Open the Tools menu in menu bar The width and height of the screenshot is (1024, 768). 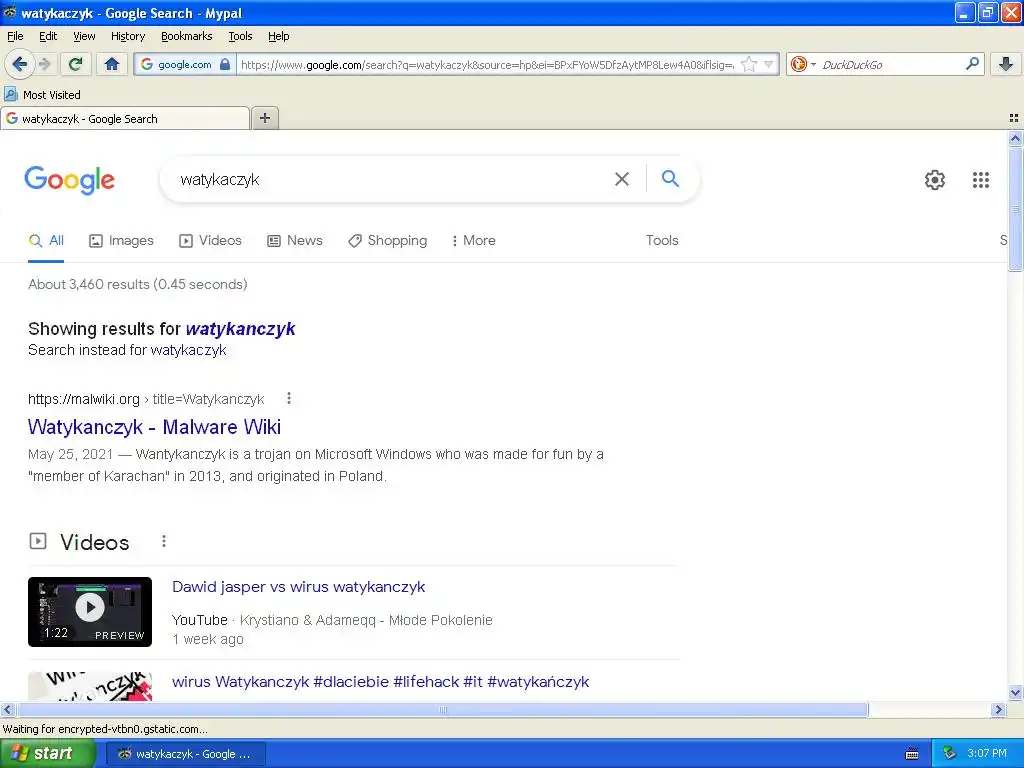click(240, 36)
